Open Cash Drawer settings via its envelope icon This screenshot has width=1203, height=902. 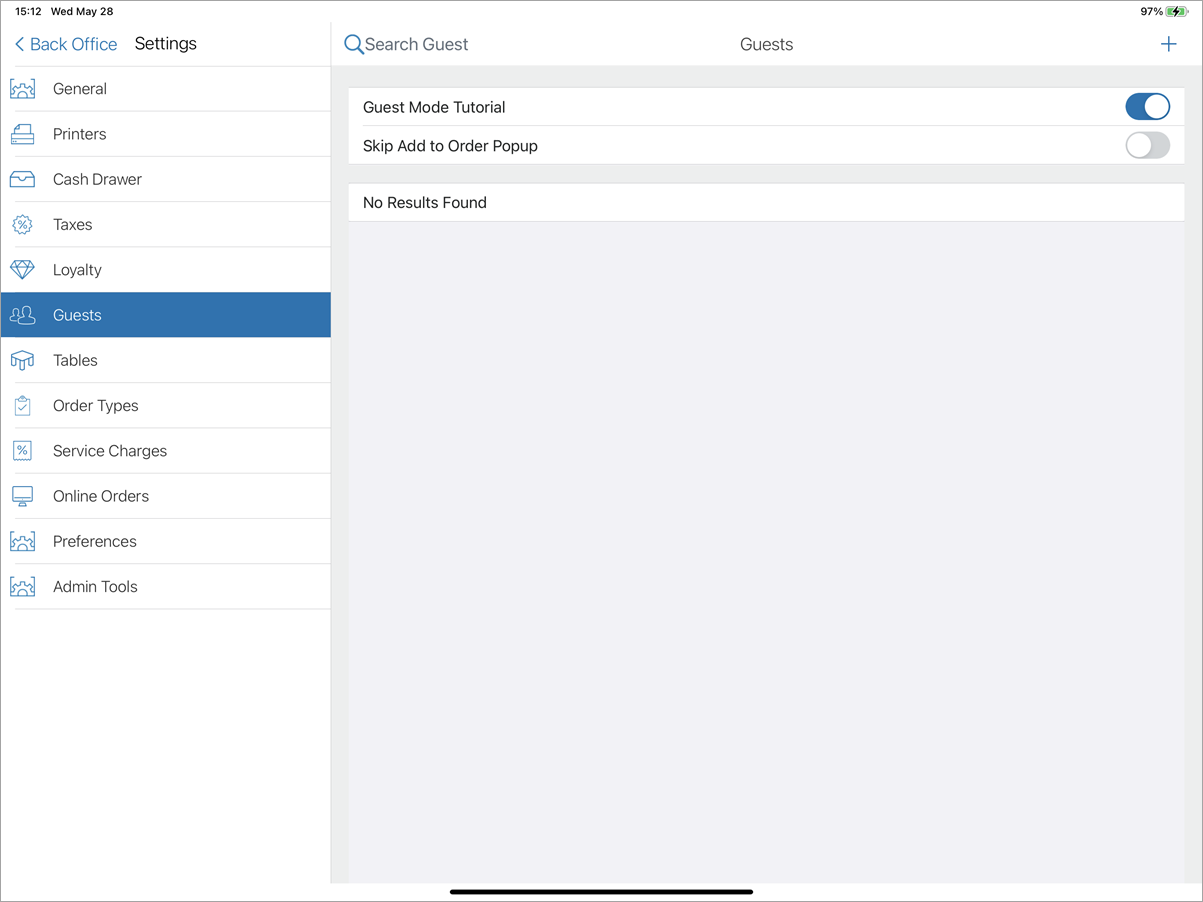22,179
